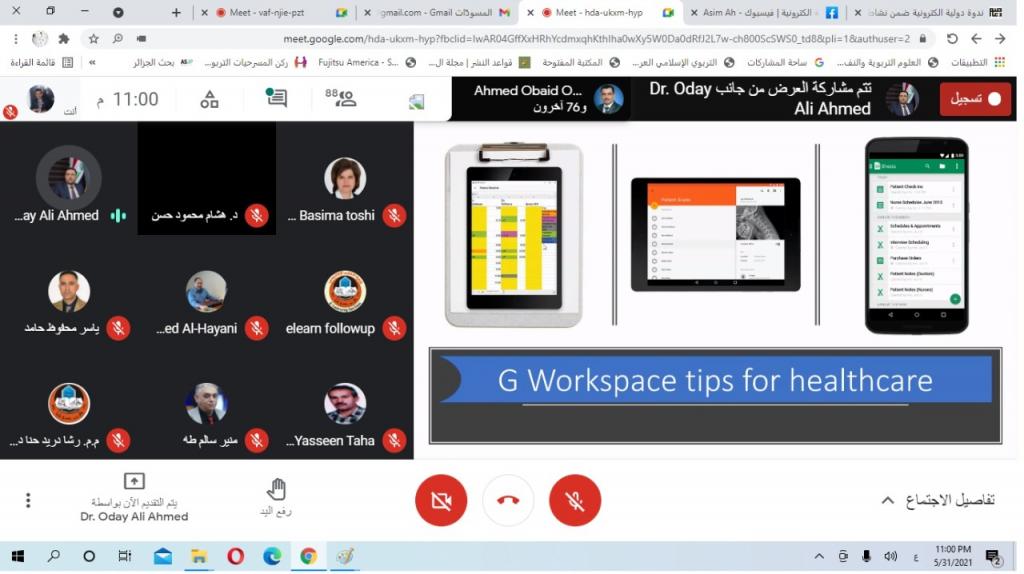
Task: Click the presentation screen share icon
Action: [x=134, y=481]
